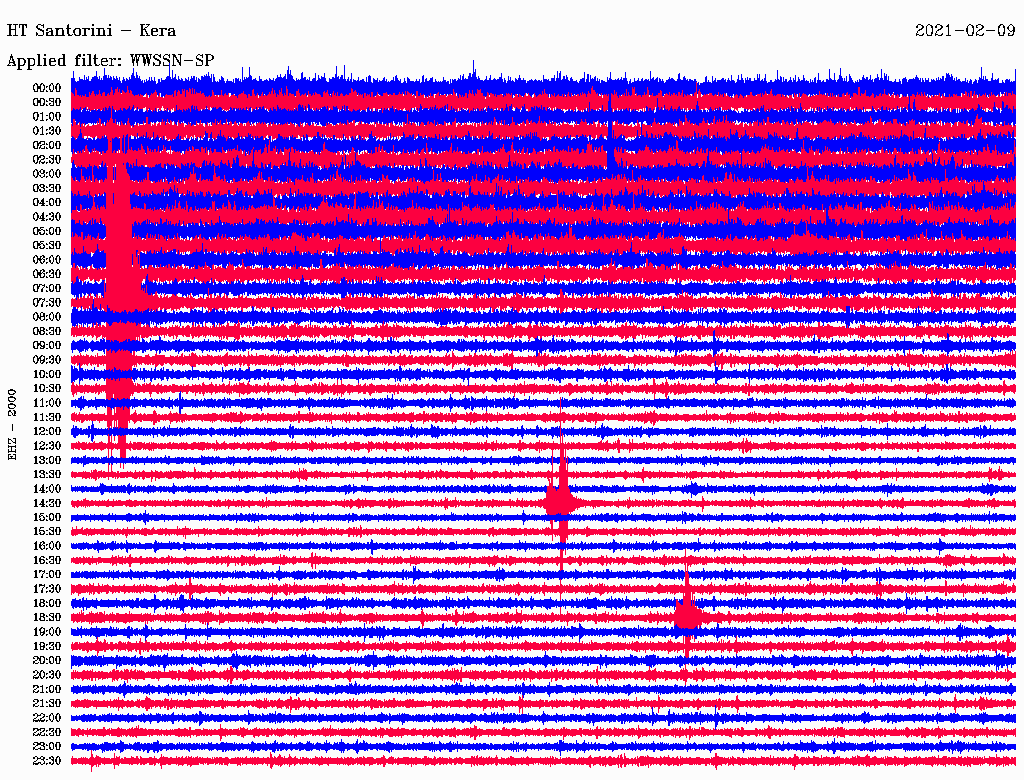Select the 12:00 time row label
Viewport: 1024px width, 780px height.
(47, 432)
